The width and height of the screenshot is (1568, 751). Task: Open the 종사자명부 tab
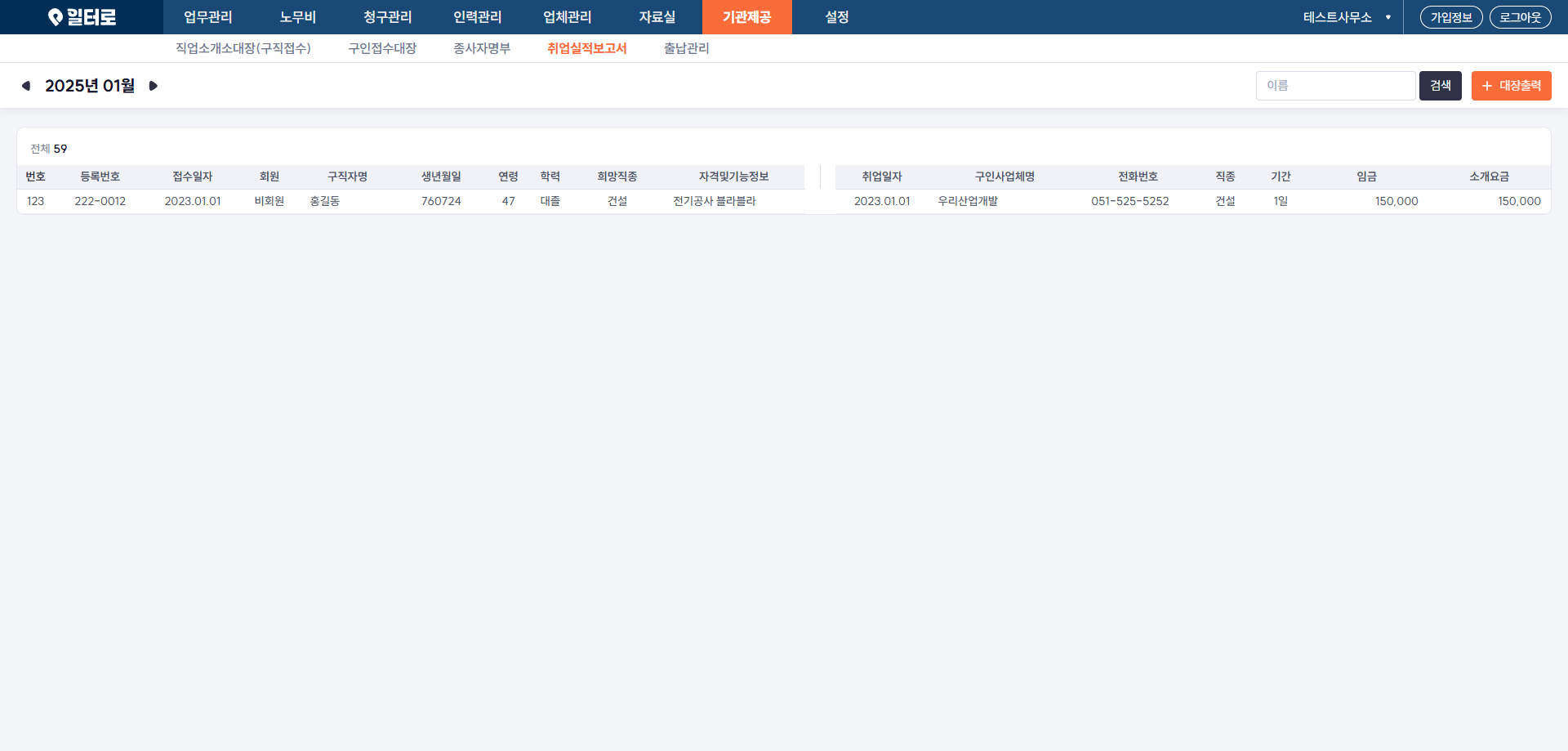(482, 48)
